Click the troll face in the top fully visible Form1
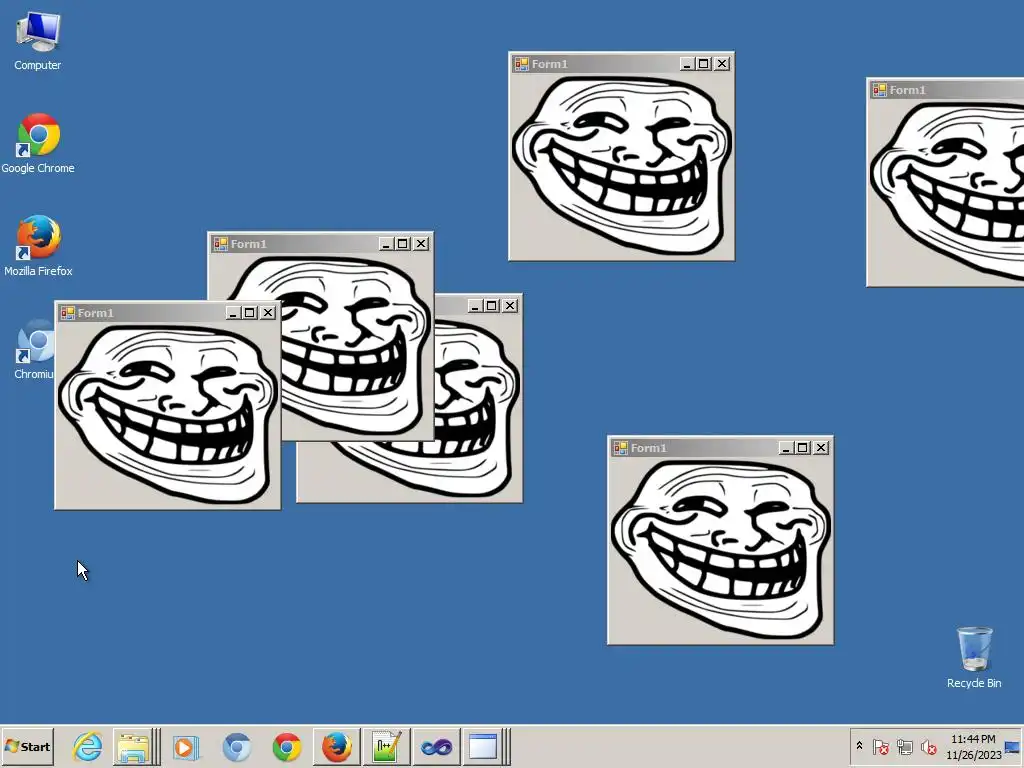This screenshot has height=768, width=1024. [621, 165]
